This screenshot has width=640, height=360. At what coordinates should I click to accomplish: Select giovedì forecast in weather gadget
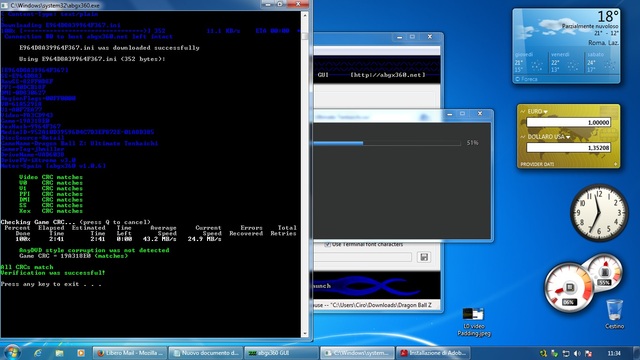[530, 62]
